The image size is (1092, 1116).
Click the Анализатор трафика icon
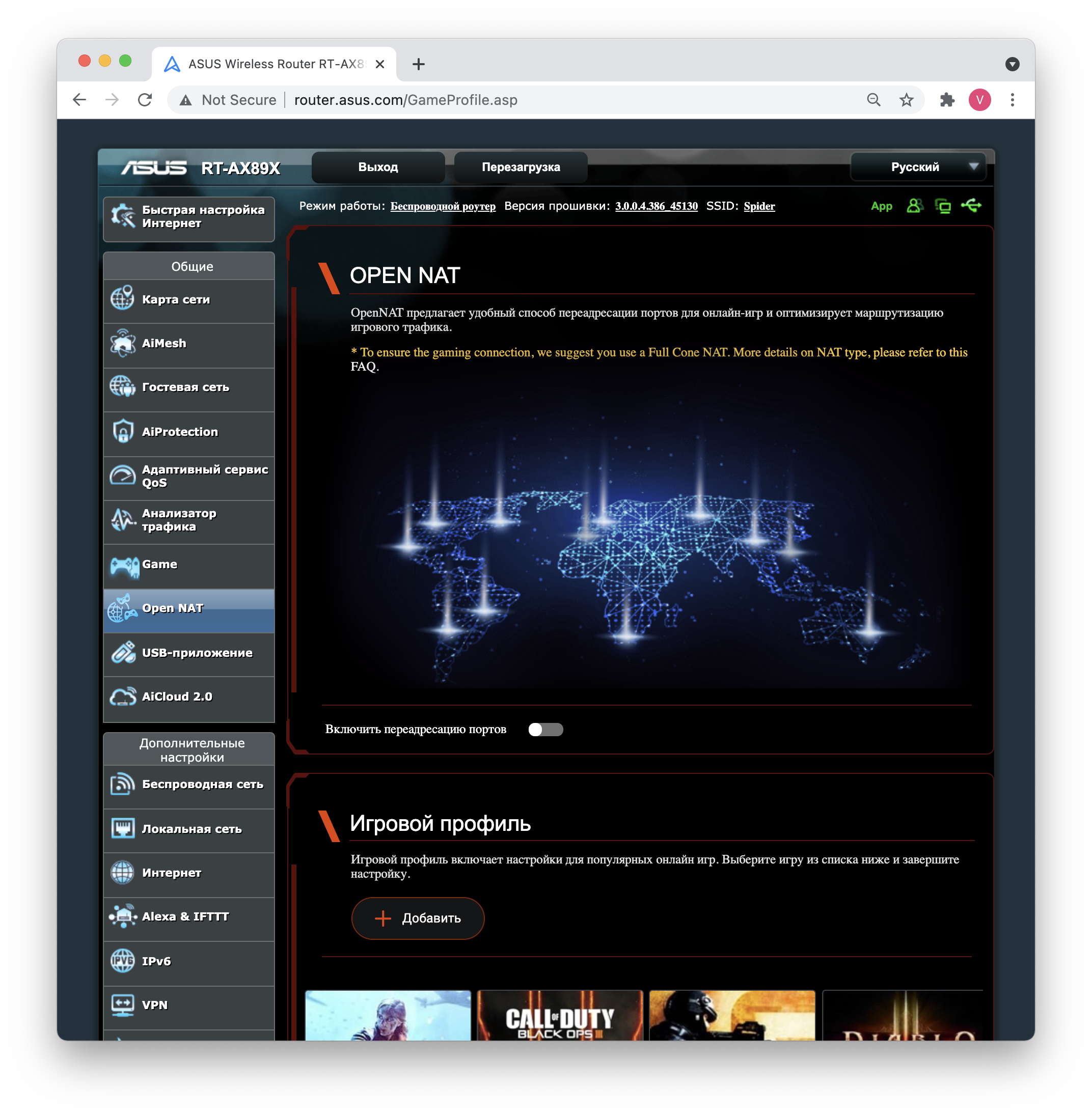(122, 519)
